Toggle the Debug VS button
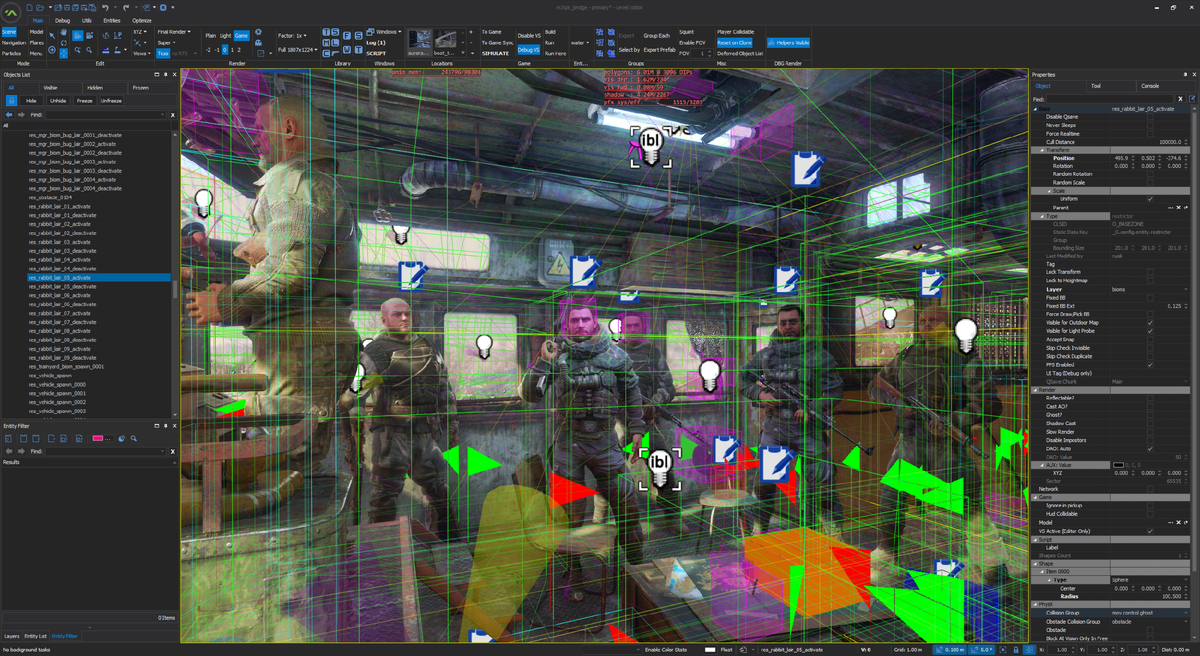The width and height of the screenshot is (1200, 656). [x=528, y=50]
